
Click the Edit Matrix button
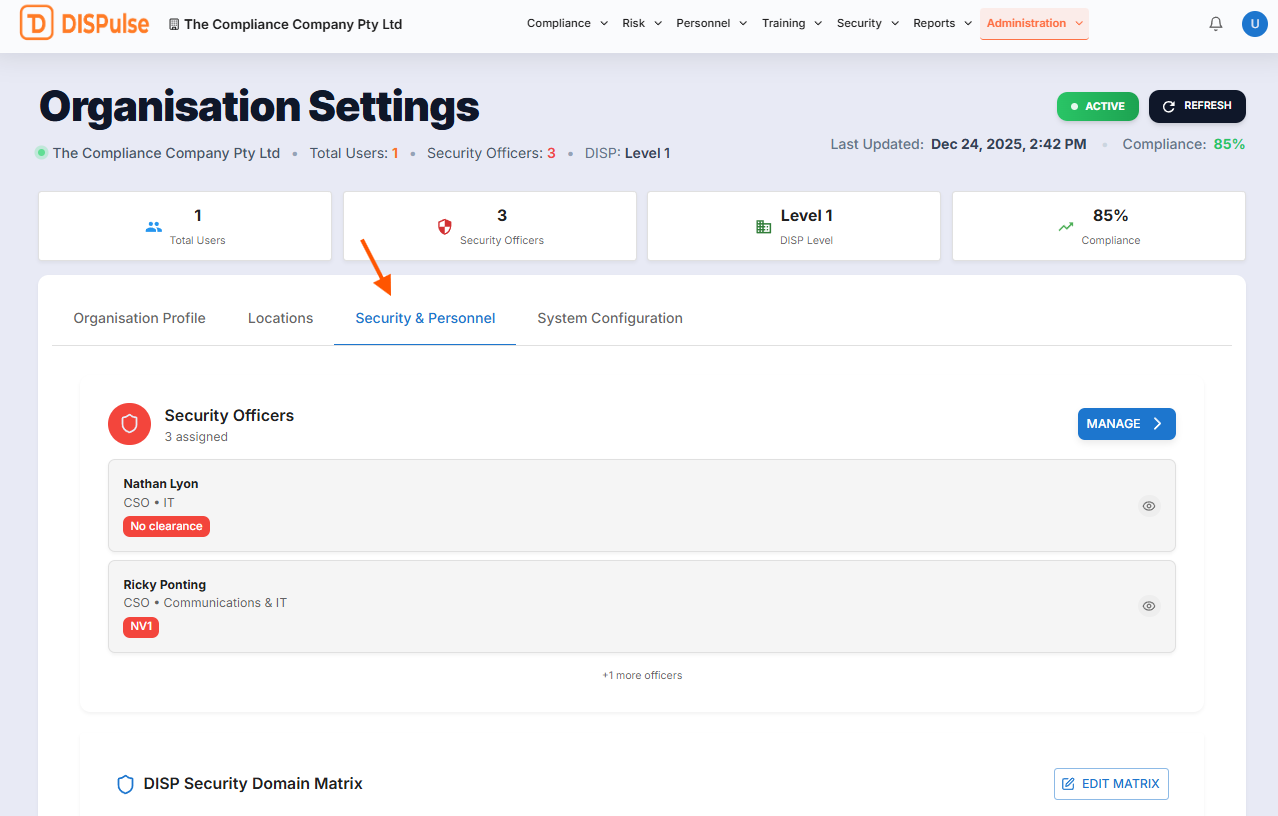[x=1111, y=784]
